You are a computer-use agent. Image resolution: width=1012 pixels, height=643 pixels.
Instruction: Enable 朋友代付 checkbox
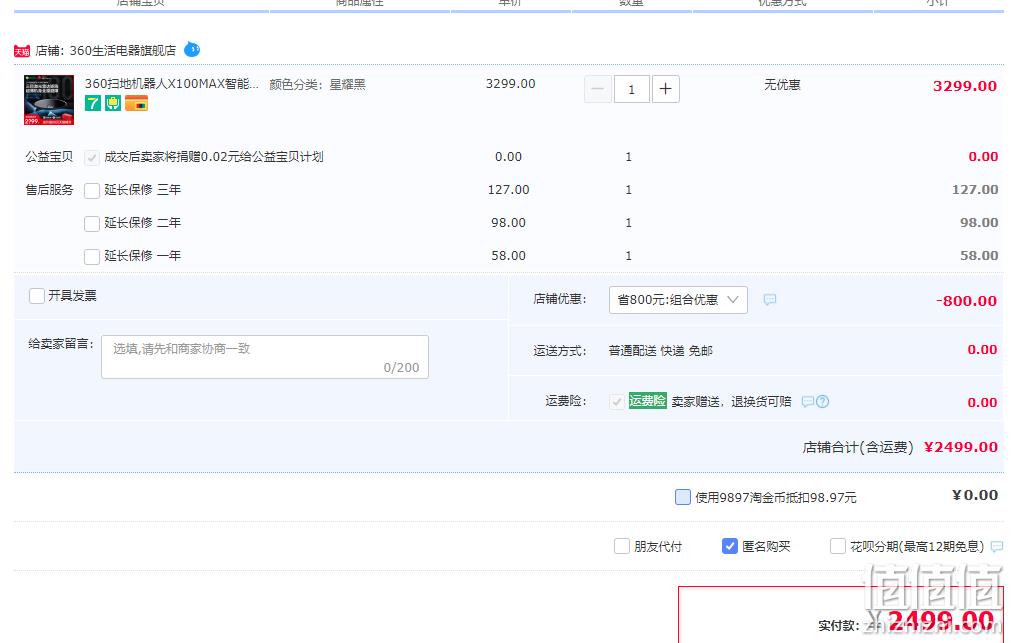[x=622, y=547]
